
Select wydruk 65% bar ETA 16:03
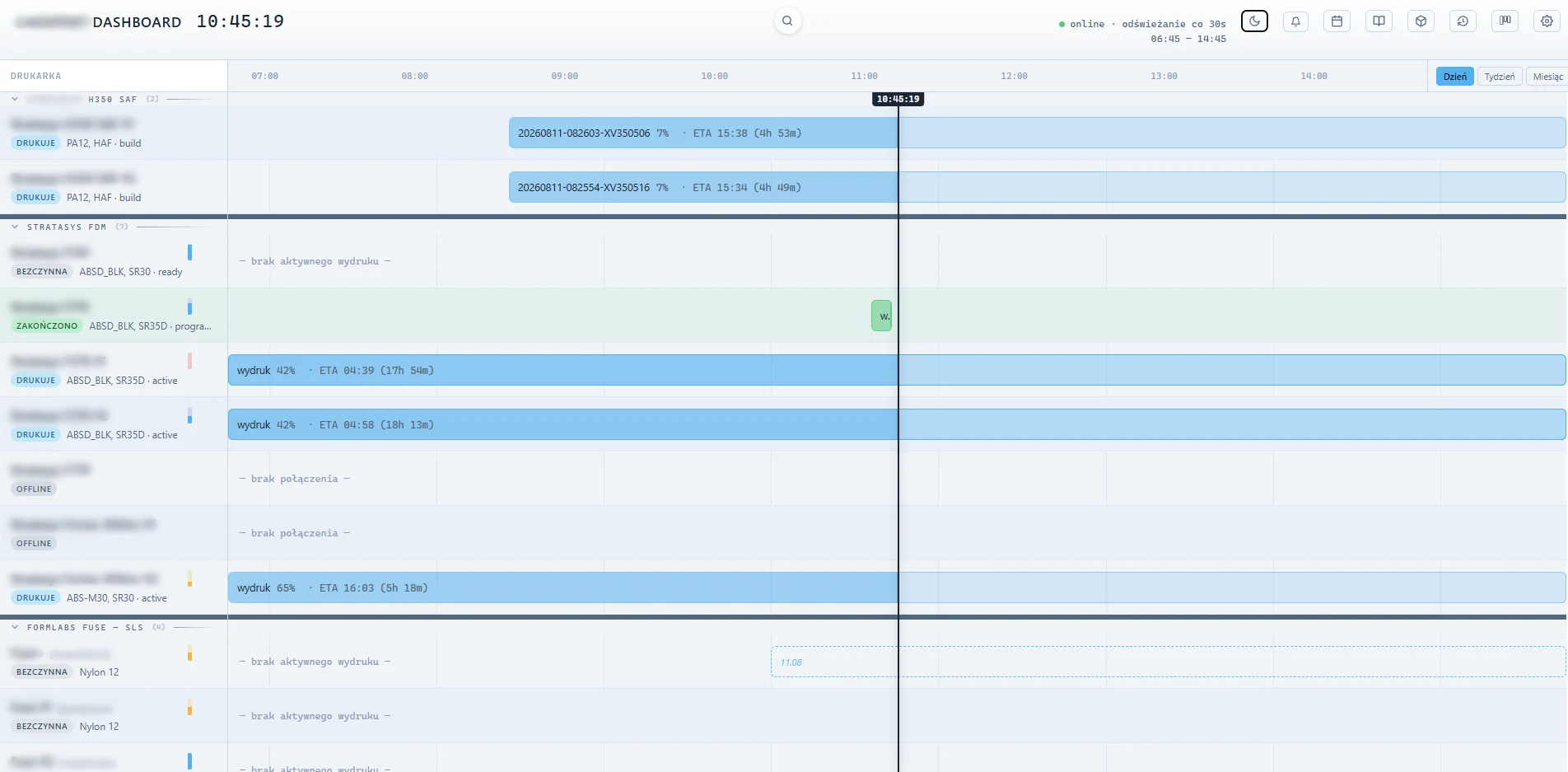[x=897, y=587]
